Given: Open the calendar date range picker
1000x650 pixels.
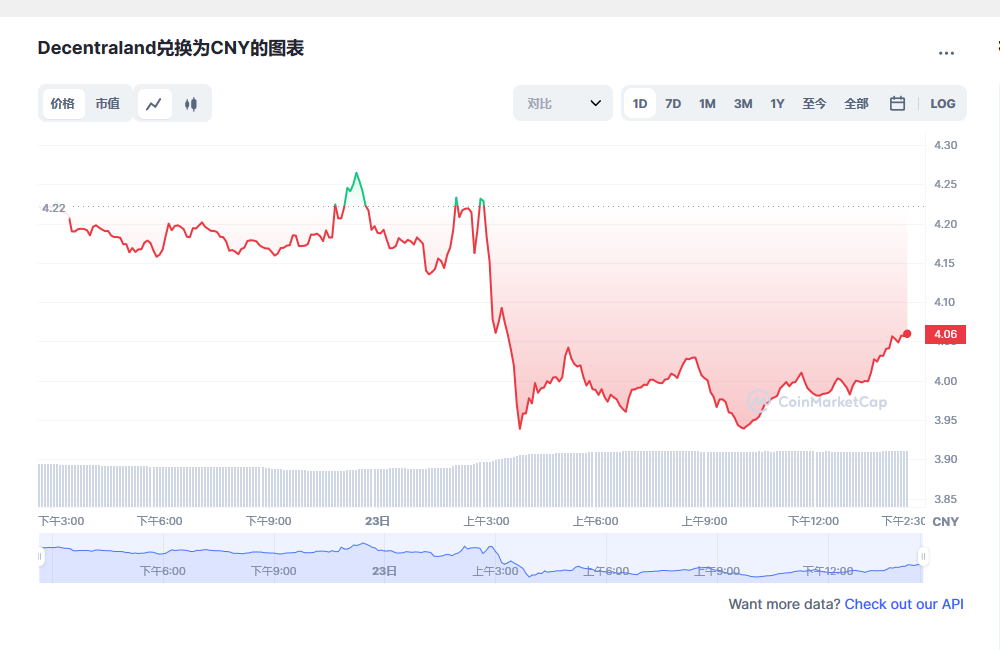Looking at the screenshot, I should tap(897, 103).
